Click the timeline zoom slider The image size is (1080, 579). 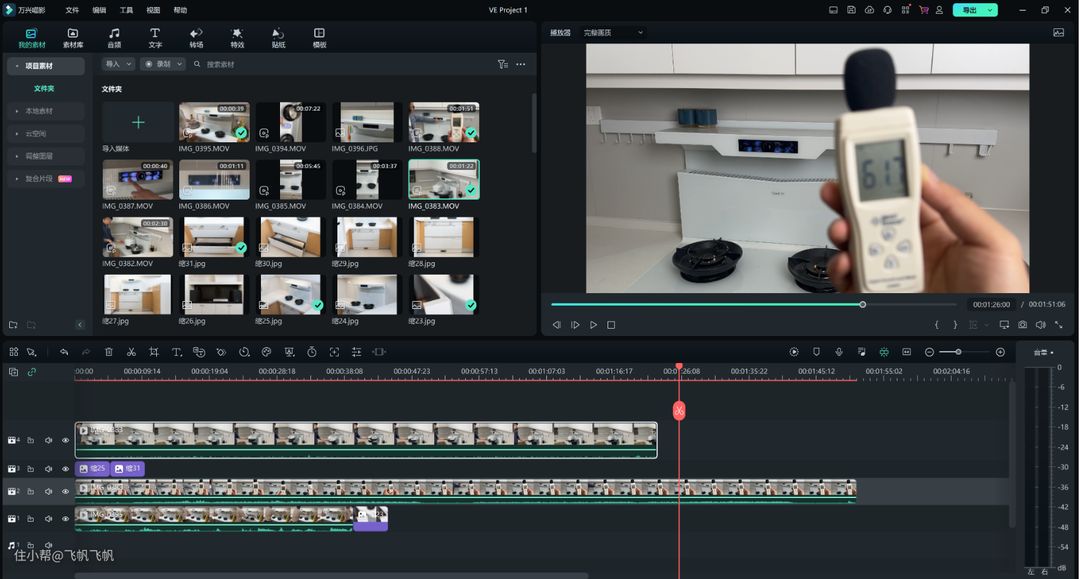click(x=958, y=352)
